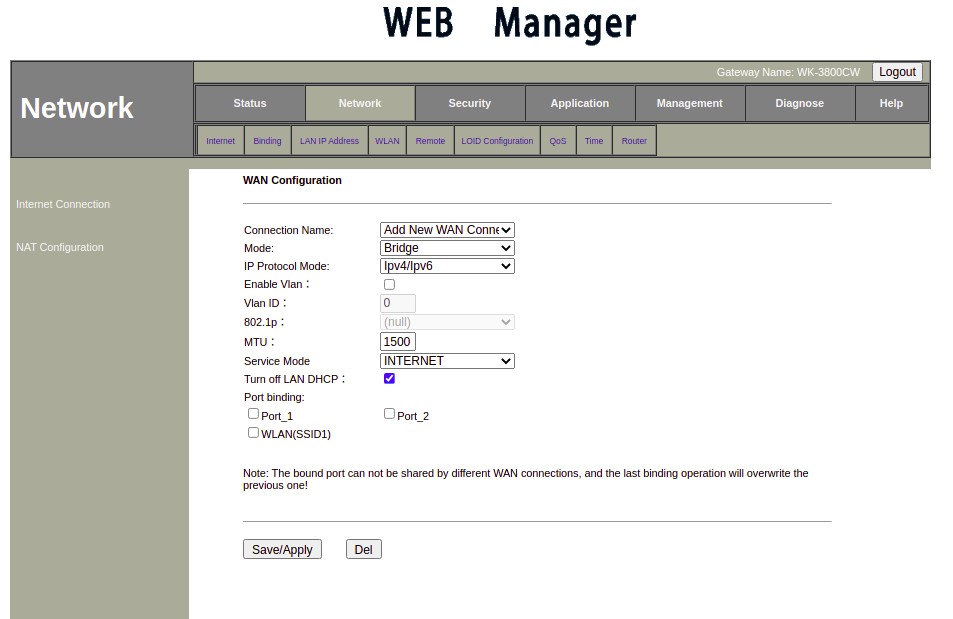Viewport: 953px width, 619px height.
Task: Open the LOID Configuration submenu
Action: click(x=497, y=141)
